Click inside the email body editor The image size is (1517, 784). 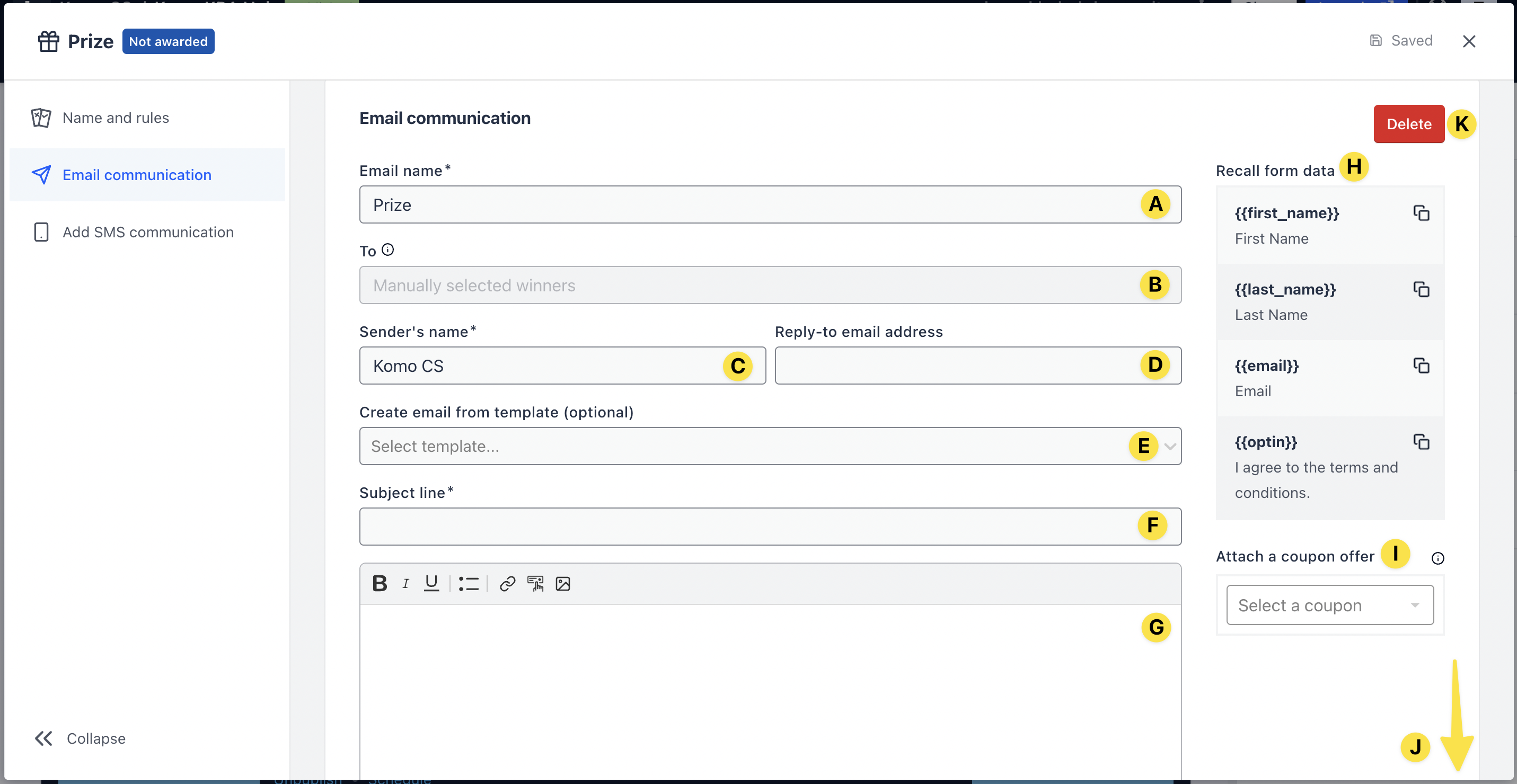click(x=770, y=692)
